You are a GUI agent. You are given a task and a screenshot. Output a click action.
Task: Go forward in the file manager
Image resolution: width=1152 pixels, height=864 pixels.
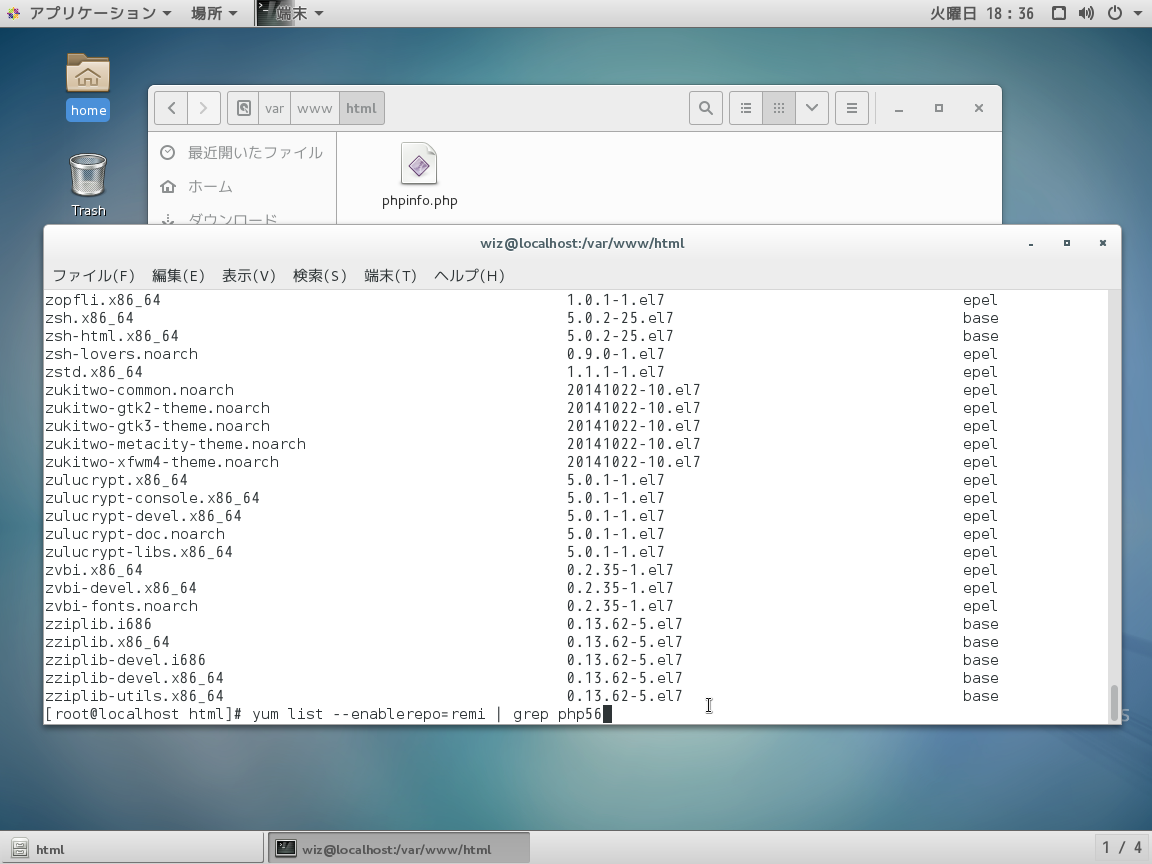[204, 108]
